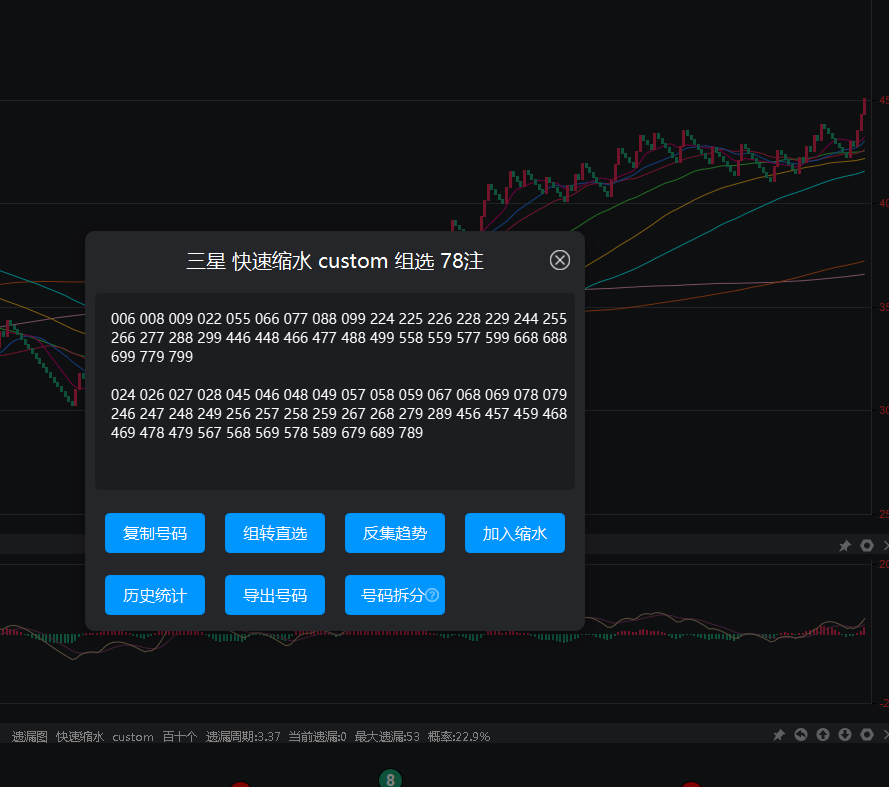The height and width of the screenshot is (787, 889).
Task: Click the dialog title 三星 快速缩水 custom 组选 78注
Action: tap(335, 261)
